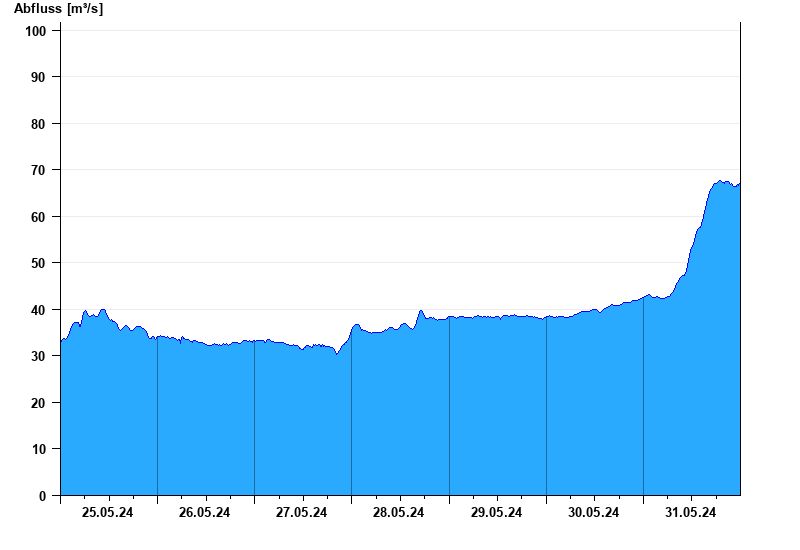800x550 pixels.
Task: Click the y-axis value 50
Action: [39, 263]
